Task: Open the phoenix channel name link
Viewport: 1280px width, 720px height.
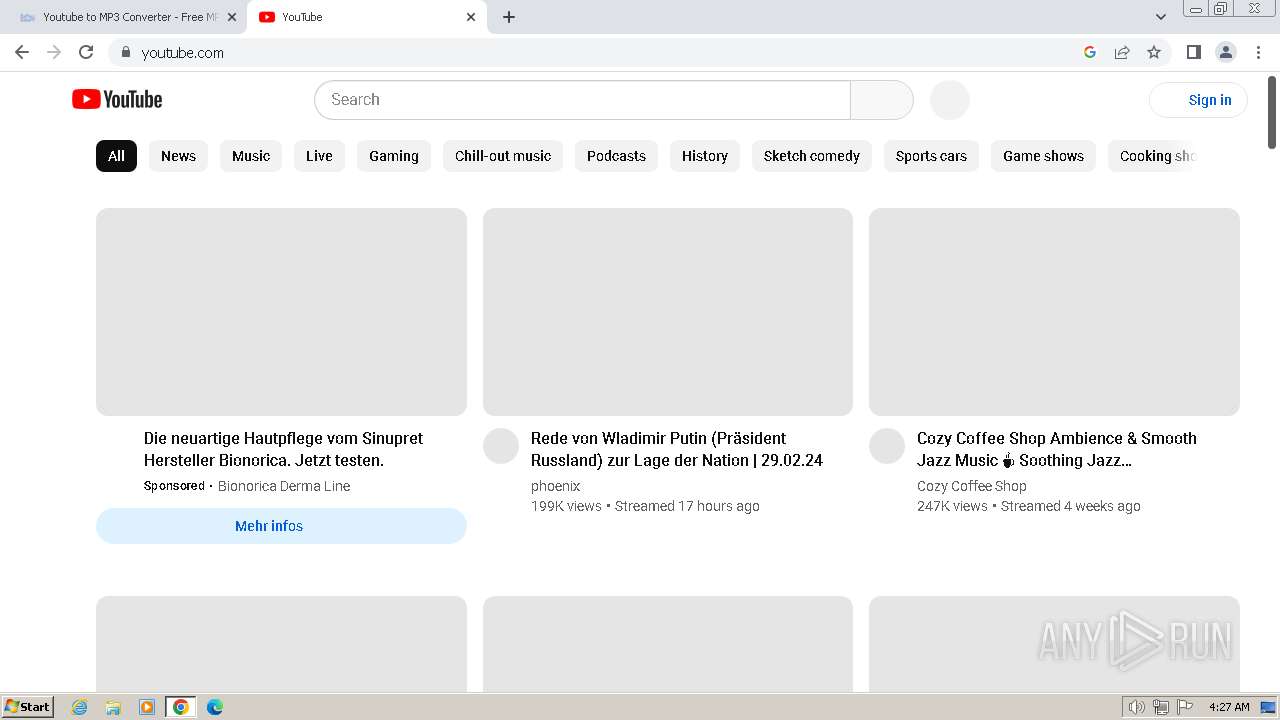Action: pos(555,486)
